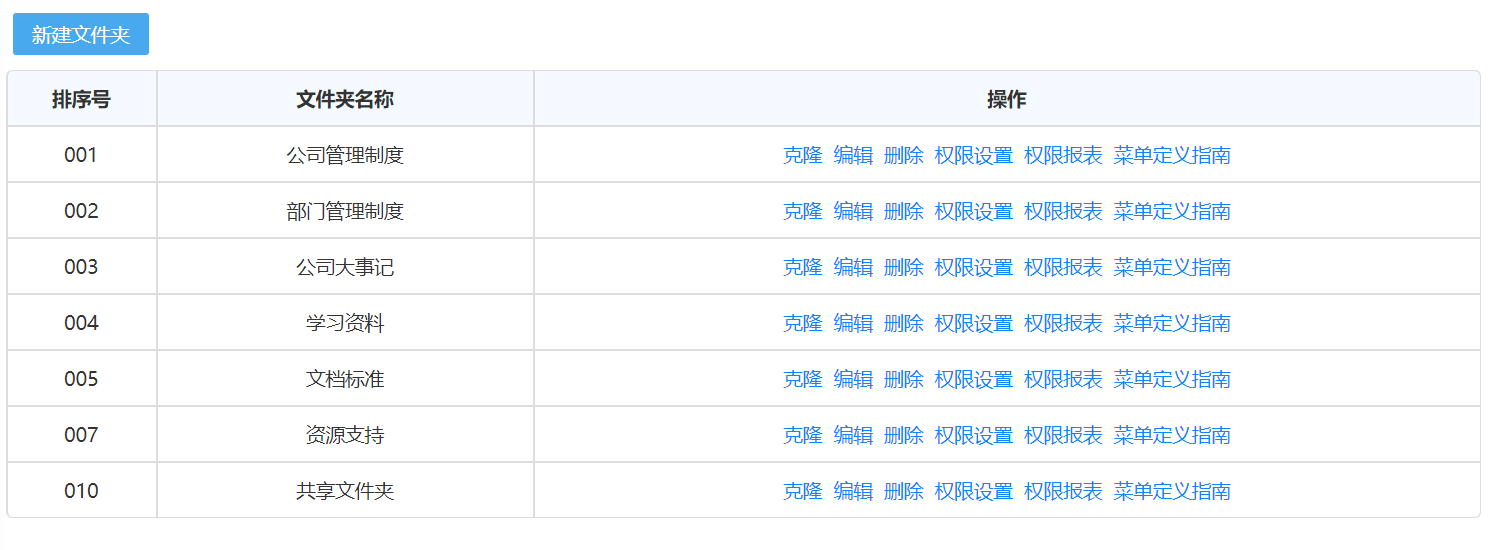Select the 公司大事记 folder name cell
Image resolution: width=1494 pixels, height=550 pixels.
coord(345,267)
